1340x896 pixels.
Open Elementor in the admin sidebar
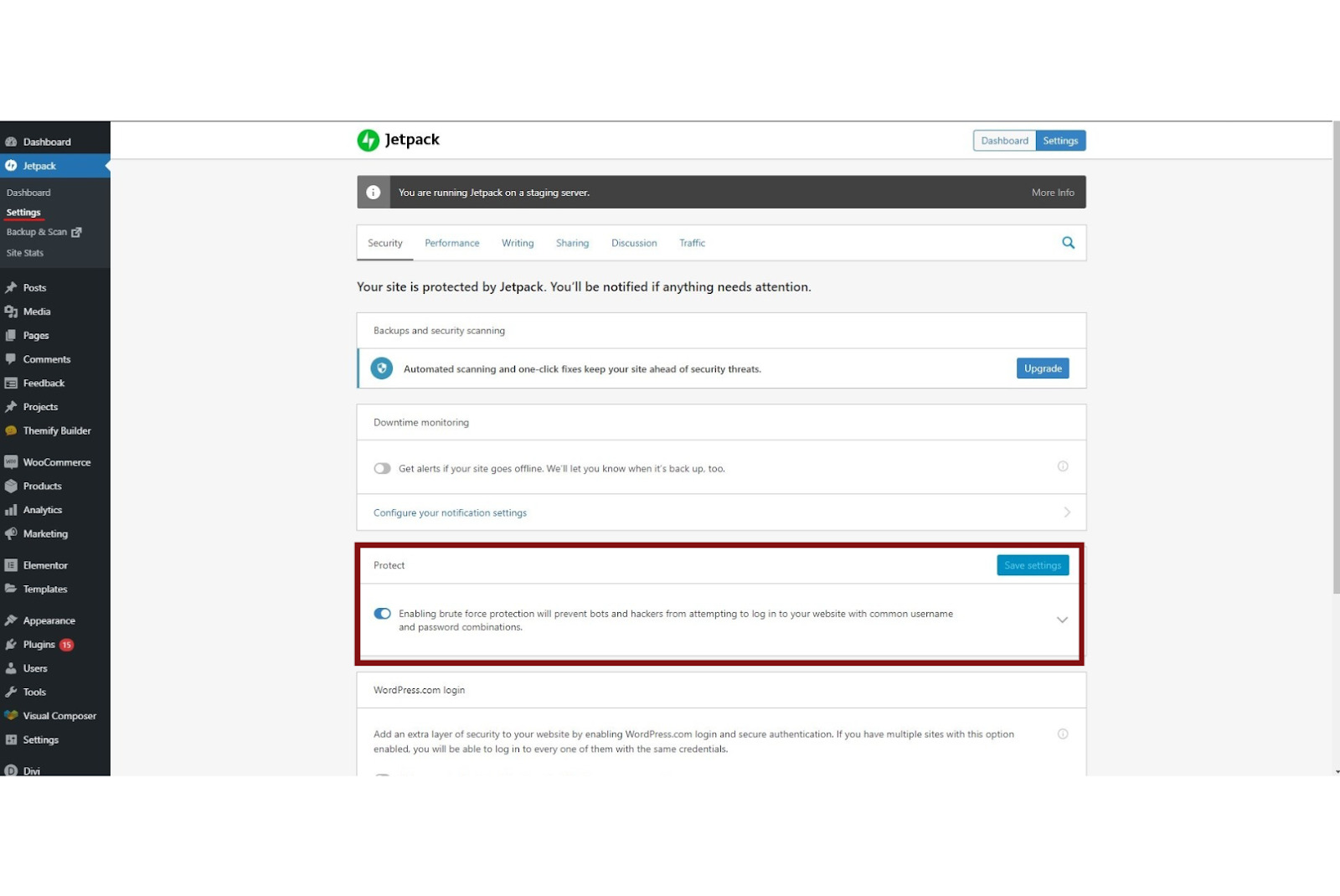pyautogui.click(x=45, y=565)
